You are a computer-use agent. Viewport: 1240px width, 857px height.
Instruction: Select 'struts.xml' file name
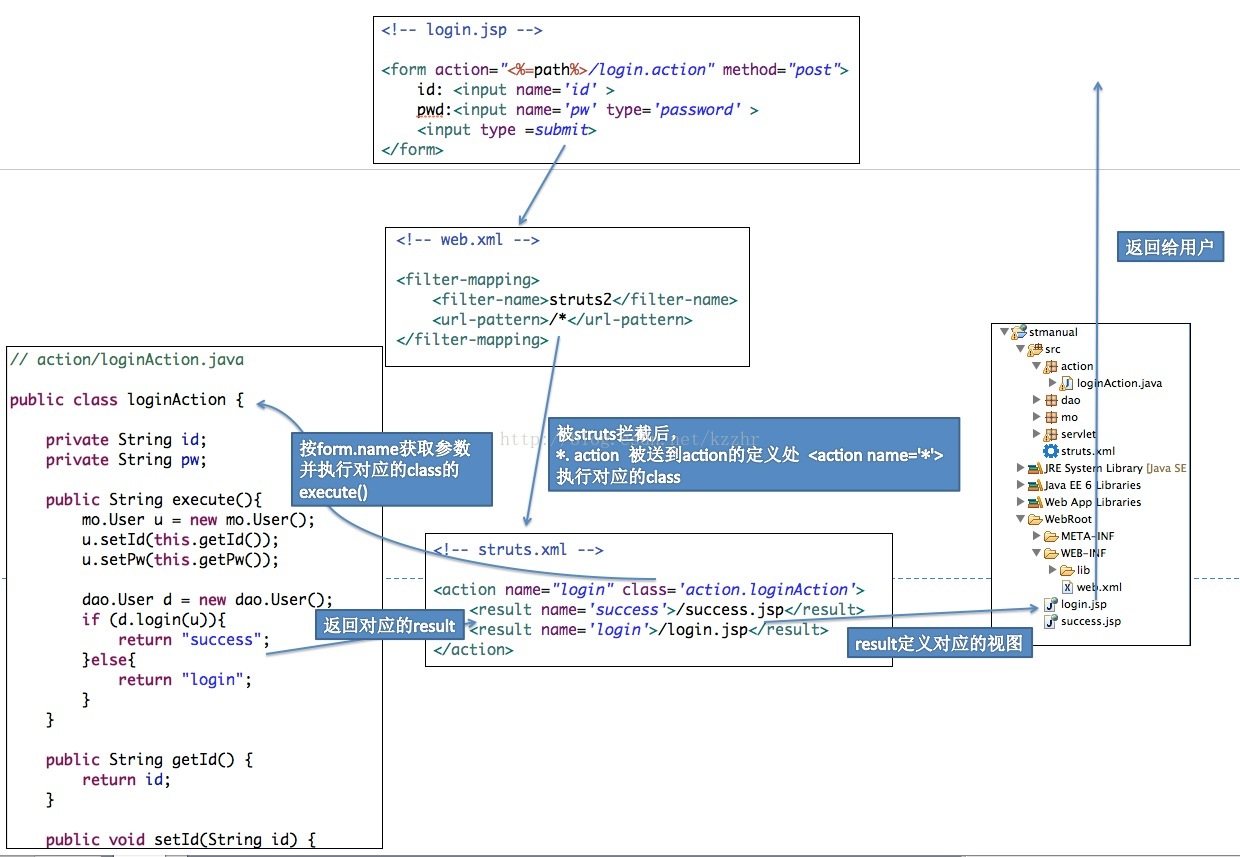pos(1088,451)
